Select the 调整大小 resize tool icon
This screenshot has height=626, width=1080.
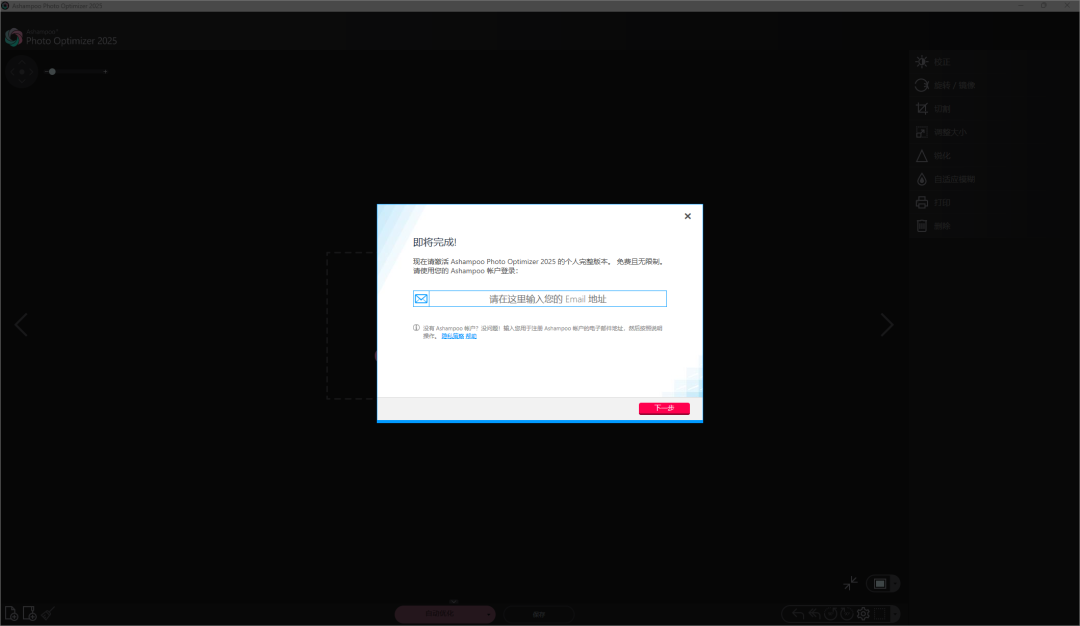tap(922, 132)
